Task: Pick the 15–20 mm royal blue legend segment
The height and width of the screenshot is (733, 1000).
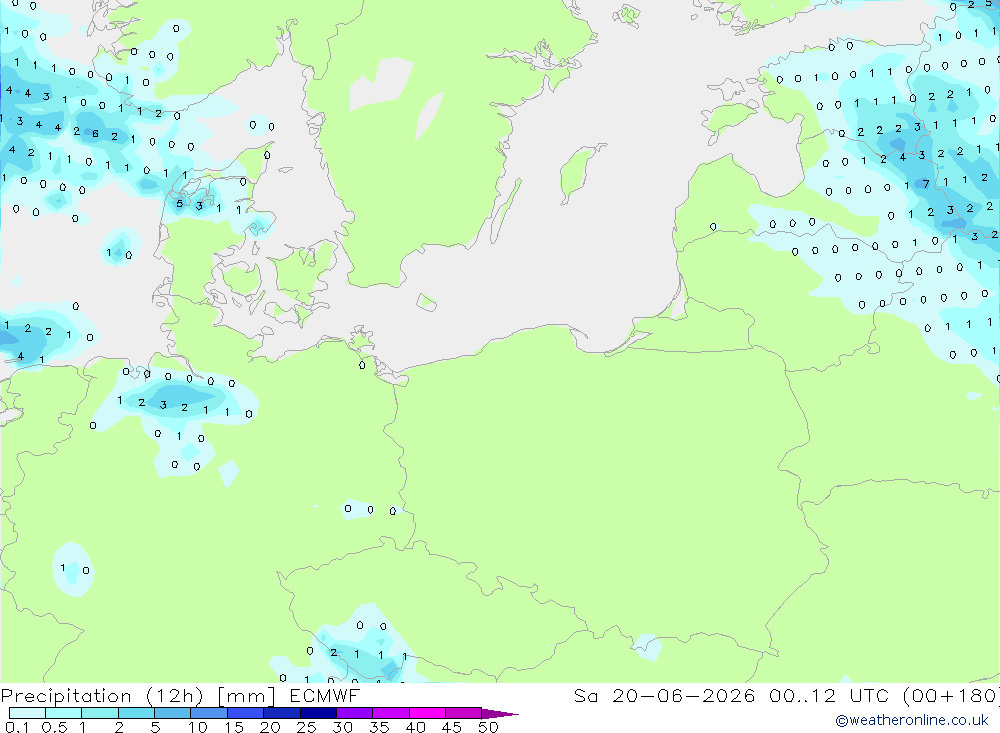Action: [245, 713]
